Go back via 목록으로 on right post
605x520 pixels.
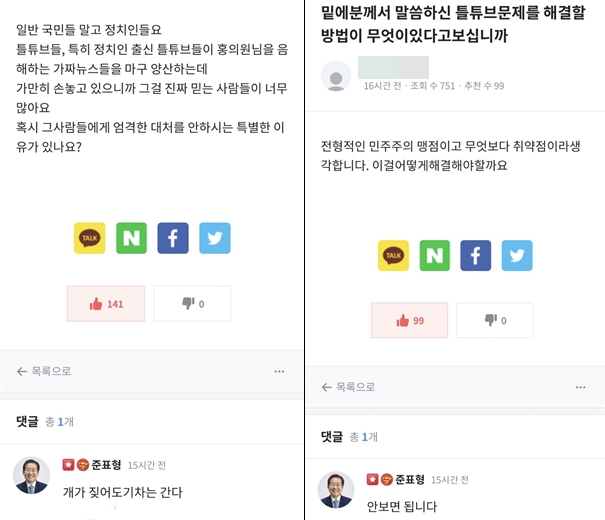coord(348,387)
